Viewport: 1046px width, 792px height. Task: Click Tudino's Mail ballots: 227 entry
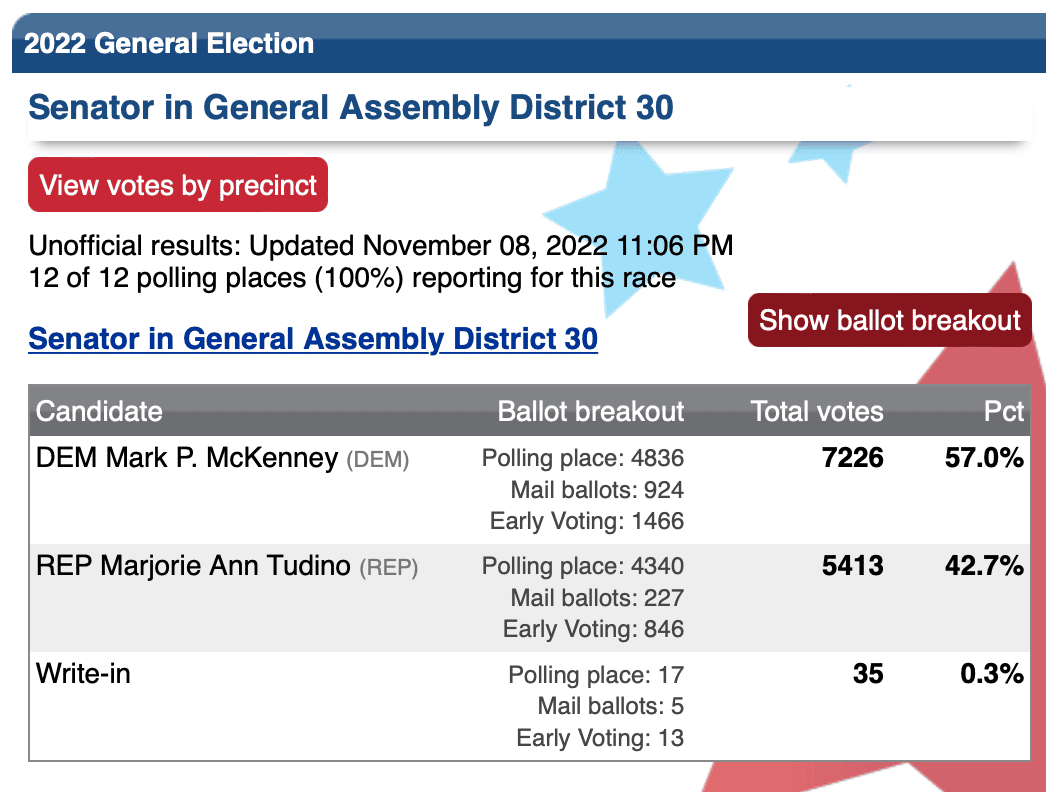597,598
